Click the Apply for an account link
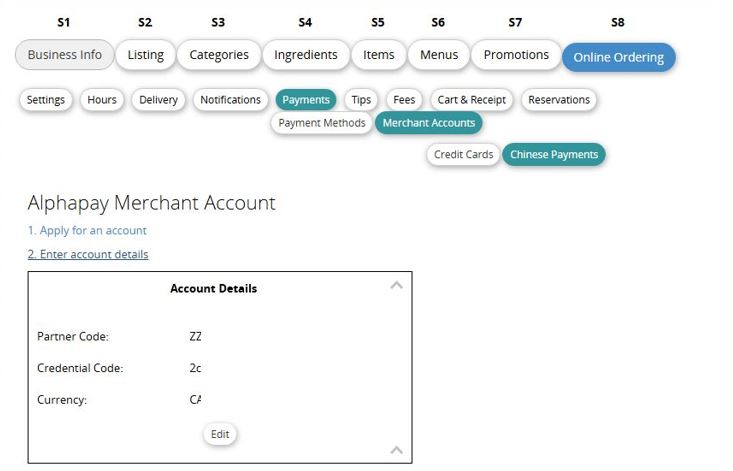Screen dimensions: 733x471 point(87,230)
